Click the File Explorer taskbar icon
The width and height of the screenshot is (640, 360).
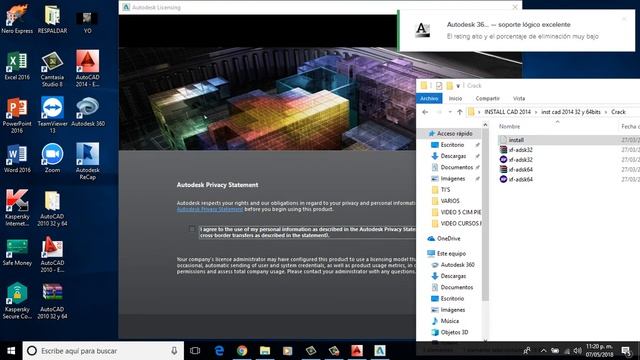click(x=265, y=351)
